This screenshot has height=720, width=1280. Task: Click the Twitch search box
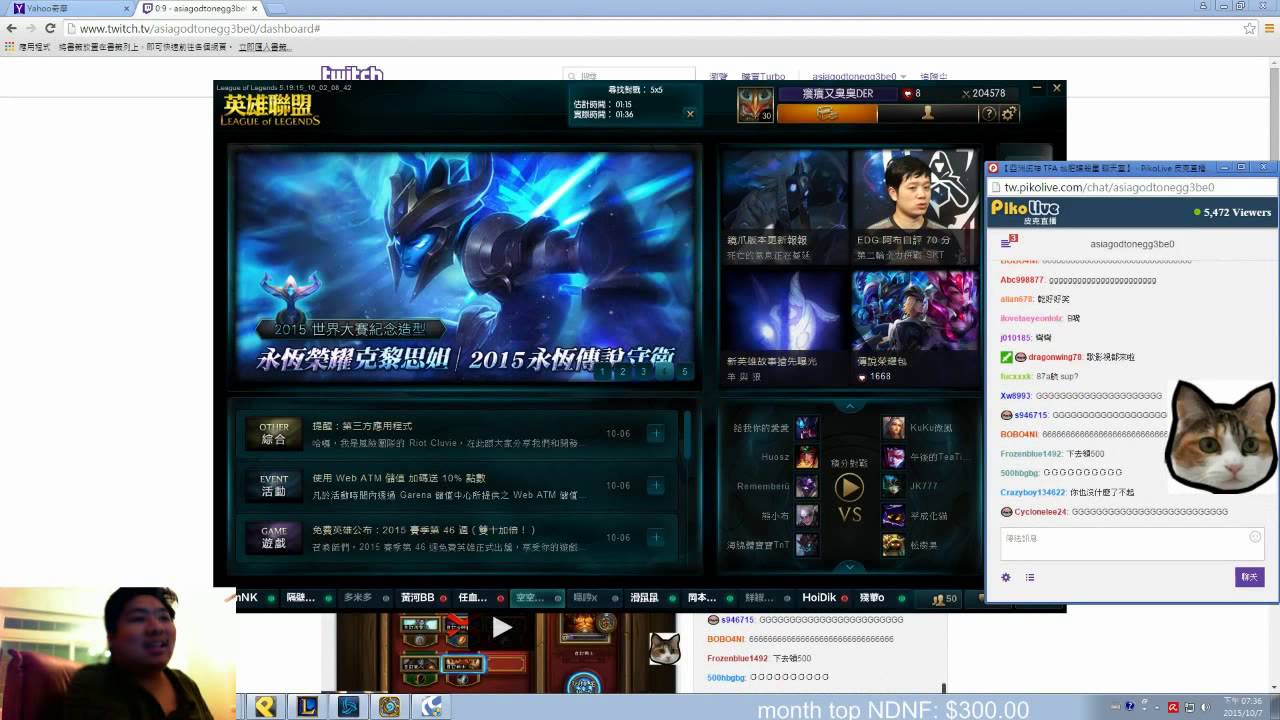click(x=629, y=76)
